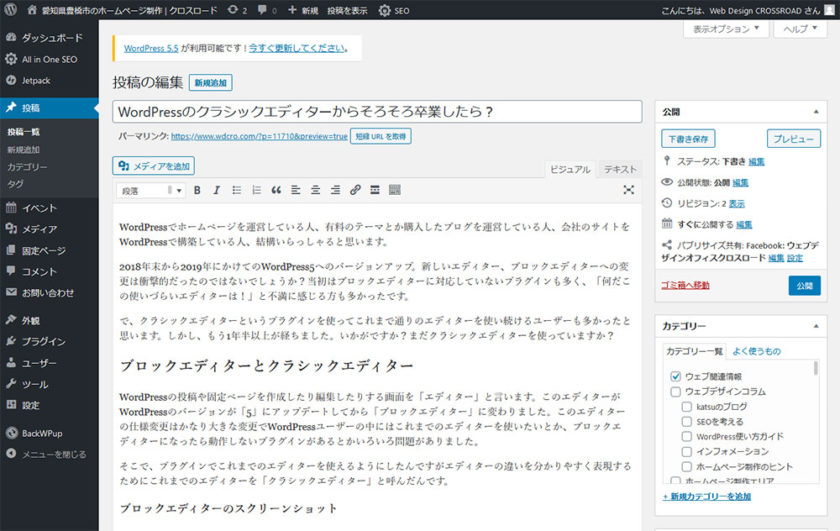Apply blockquote formatting
Image resolution: width=840 pixels, height=531 pixels.
[276, 190]
